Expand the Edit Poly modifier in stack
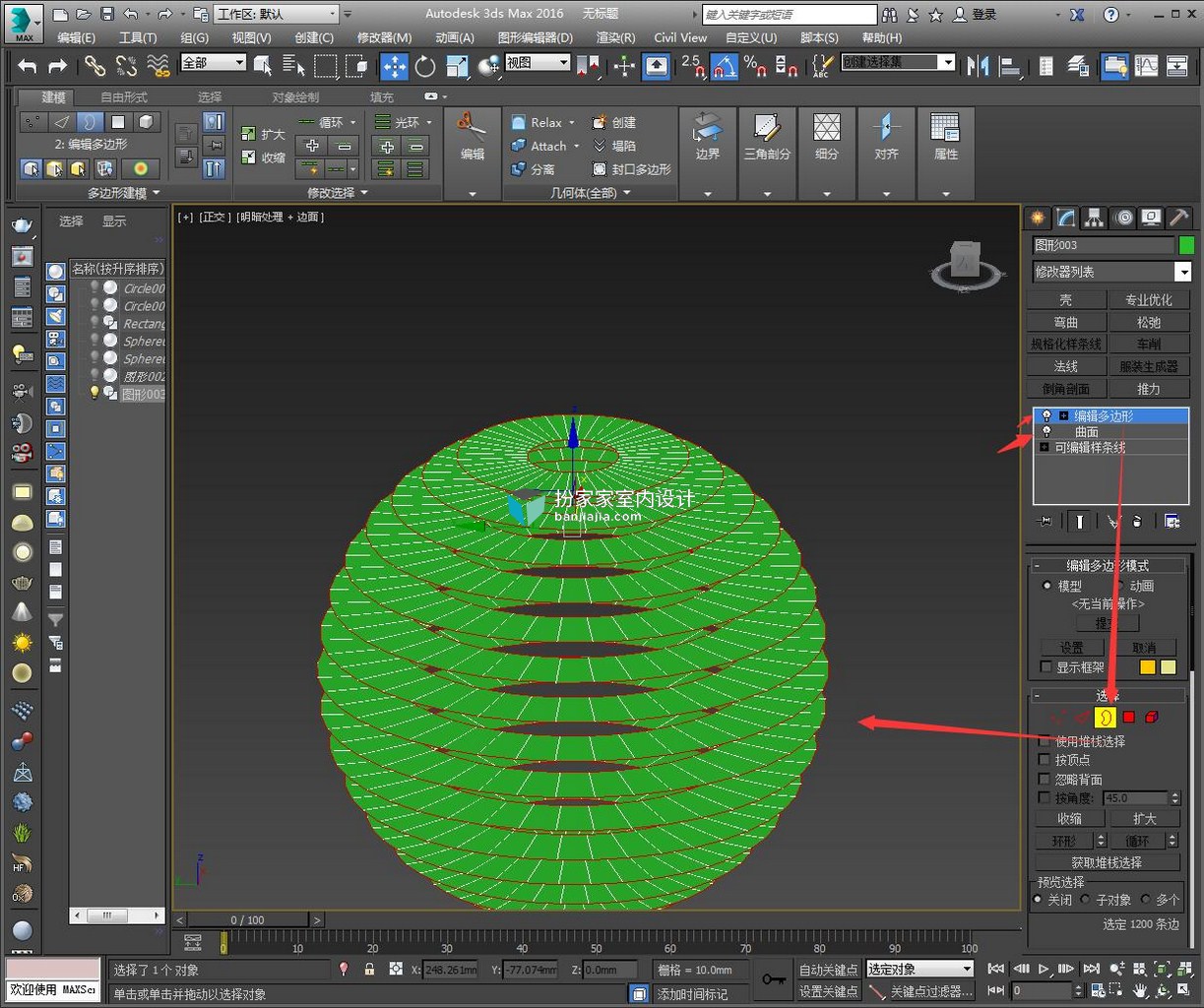This screenshot has height=1008, width=1204. [x=1063, y=416]
